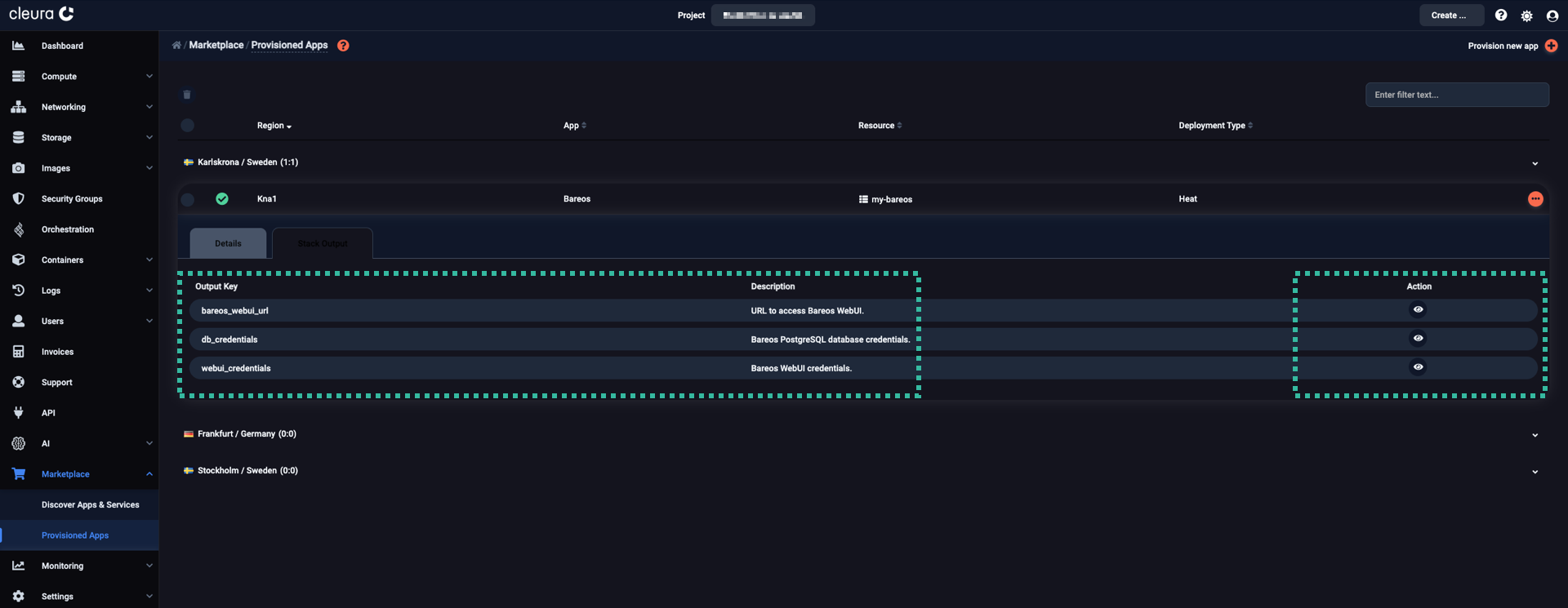Sort table by Deployment Type column

(x=1214, y=126)
